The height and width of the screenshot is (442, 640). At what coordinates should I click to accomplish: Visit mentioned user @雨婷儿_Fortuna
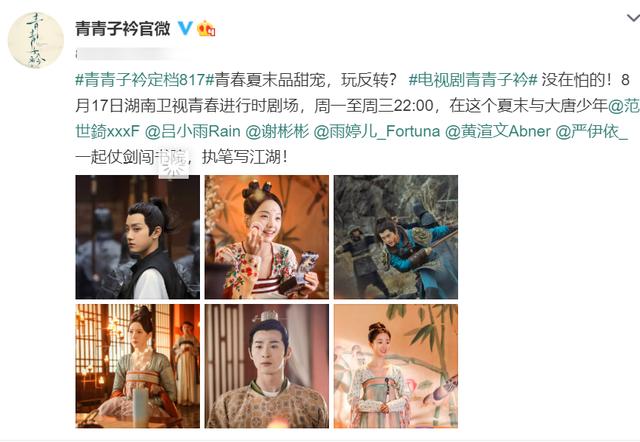[x=377, y=131]
